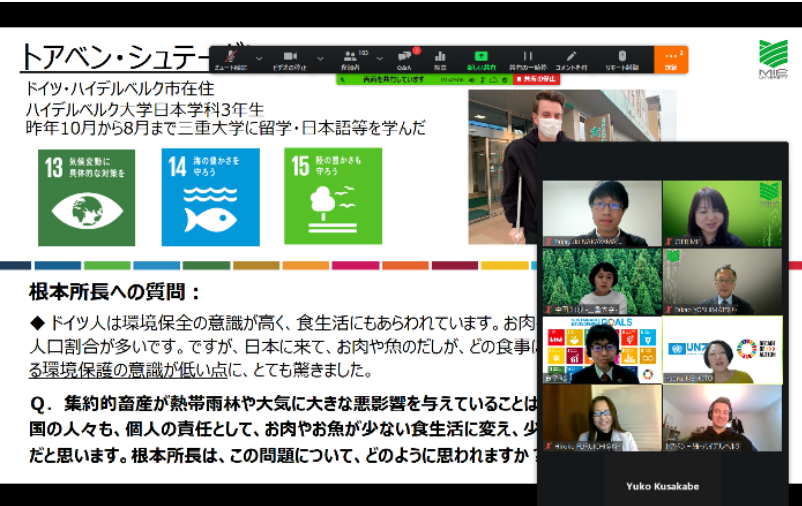
Task: Click the MIE University logo on slide
Action: click(x=773, y=59)
